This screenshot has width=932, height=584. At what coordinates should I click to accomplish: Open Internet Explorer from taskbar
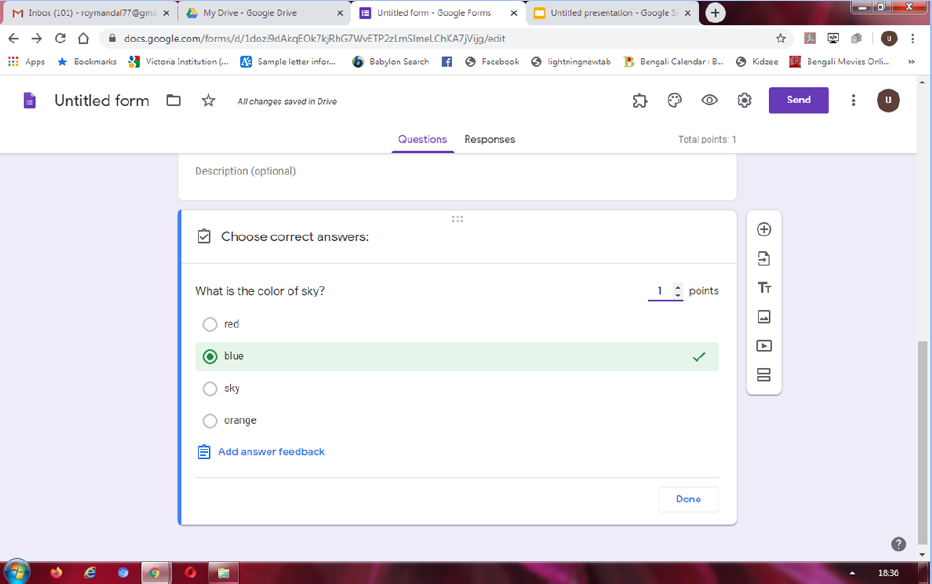tap(90, 573)
